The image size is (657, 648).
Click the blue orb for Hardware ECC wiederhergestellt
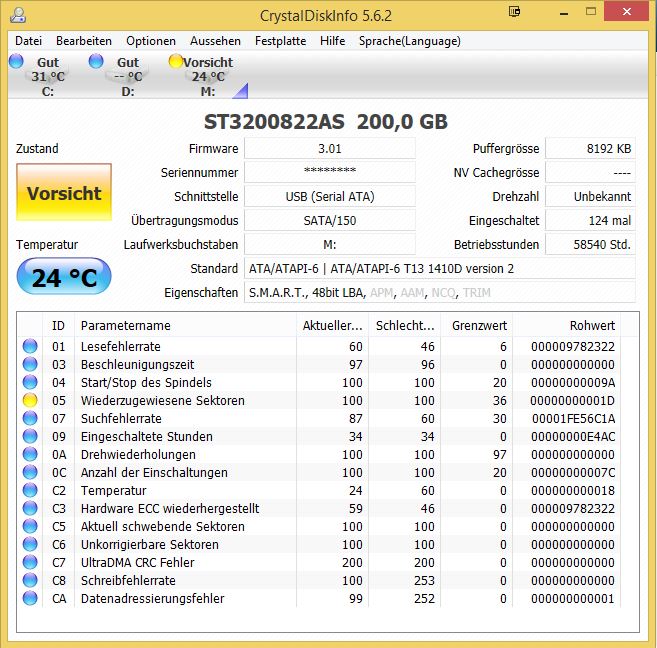point(30,509)
